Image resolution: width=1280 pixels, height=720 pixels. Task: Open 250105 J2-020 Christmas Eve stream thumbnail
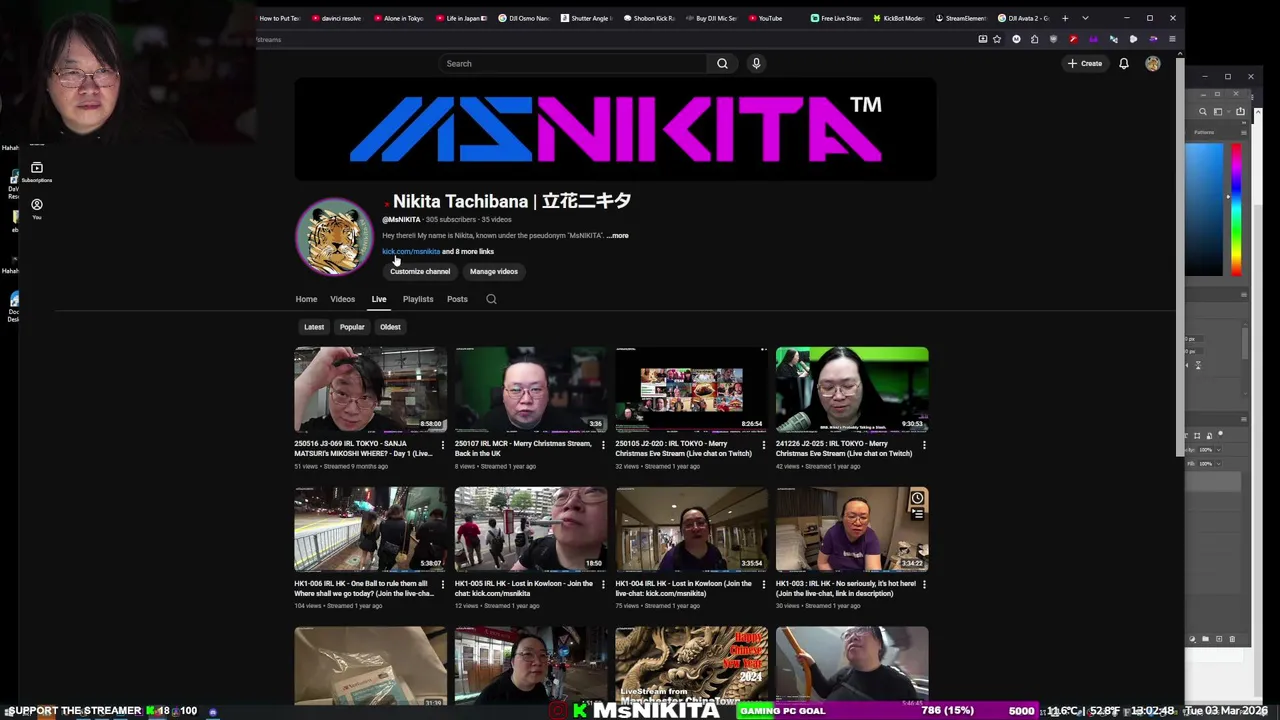692,389
